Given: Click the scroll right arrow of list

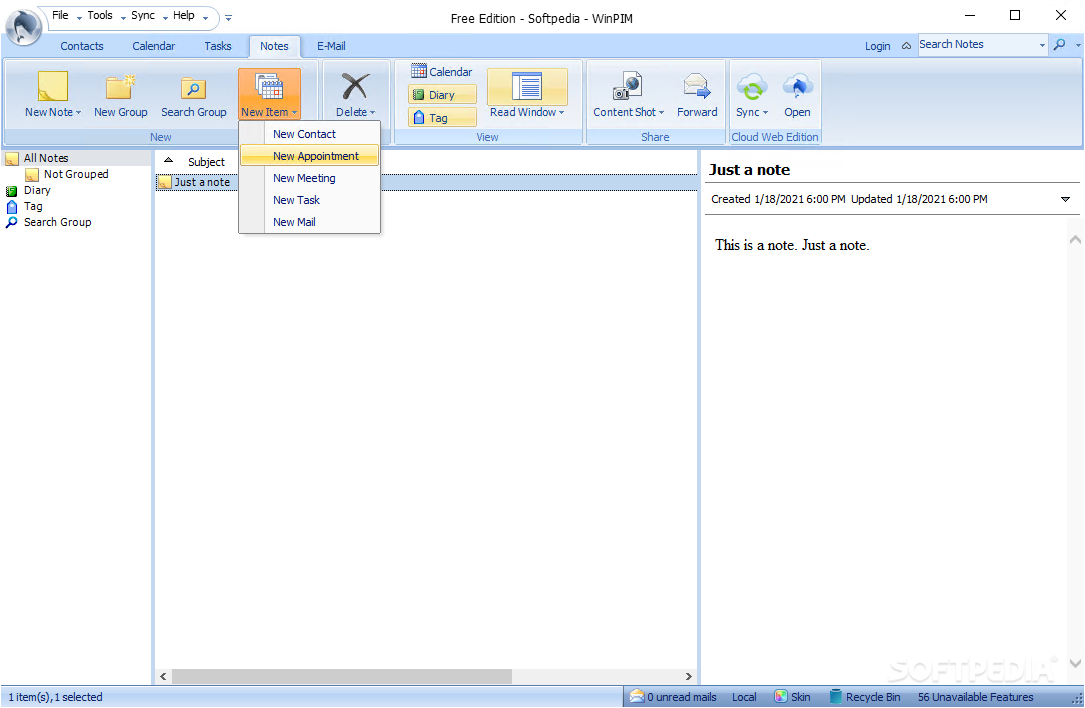Looking at the screenshot, I should [689, 676].
